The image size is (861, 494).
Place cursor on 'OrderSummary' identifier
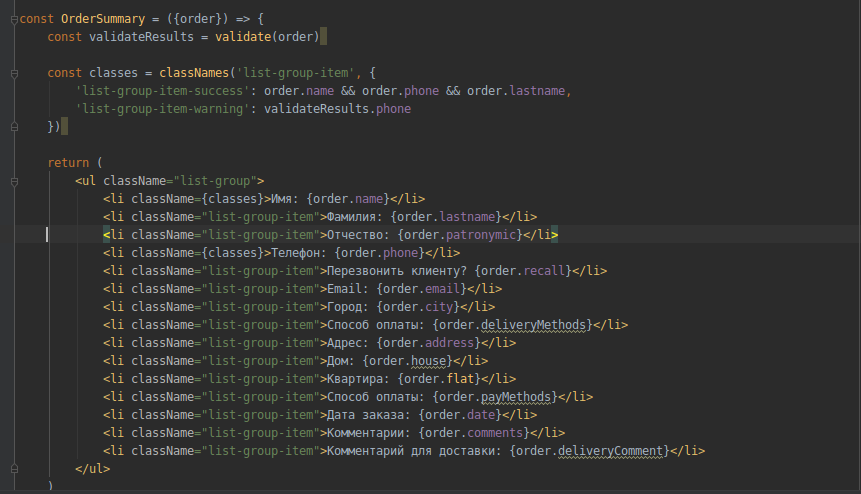103,19
